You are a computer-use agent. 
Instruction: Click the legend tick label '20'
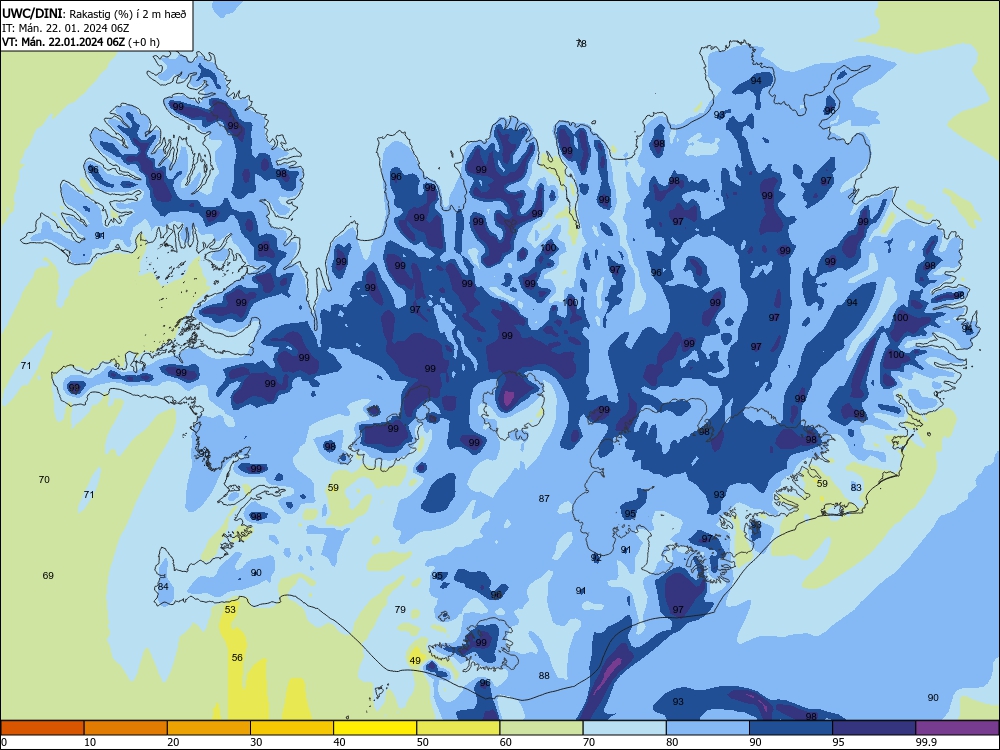pyautogui.click(x=173, y=742)
